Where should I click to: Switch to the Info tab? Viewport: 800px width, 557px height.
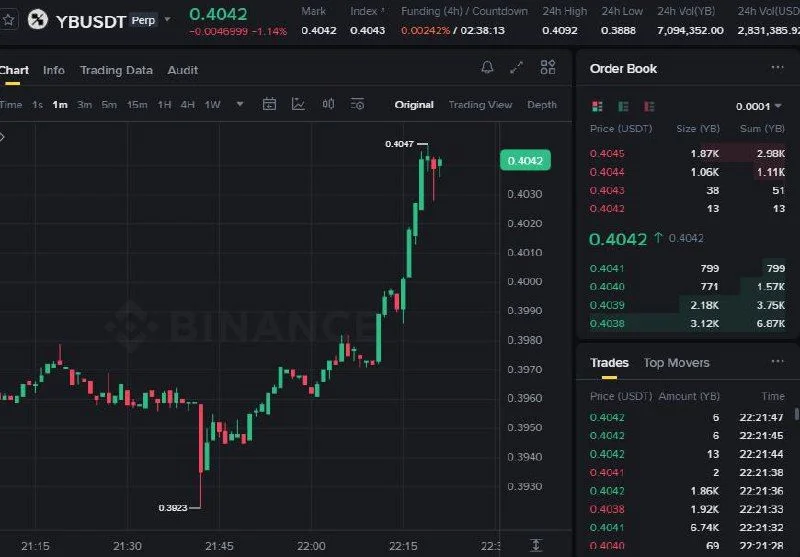point(54,70)
